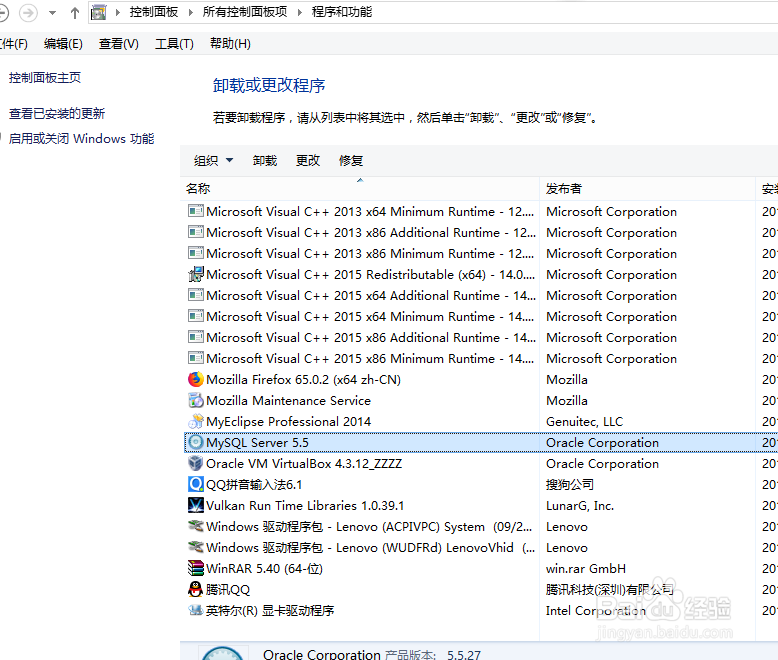Sort by 发布者 column header

pos(647,189)
